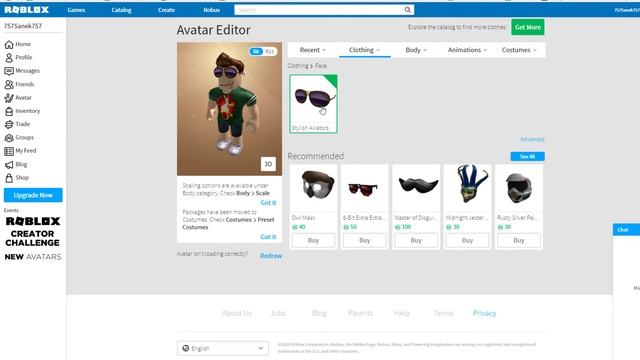
Task: Select the Stylish Aviators item thumbnail
Action: (313, 104)
